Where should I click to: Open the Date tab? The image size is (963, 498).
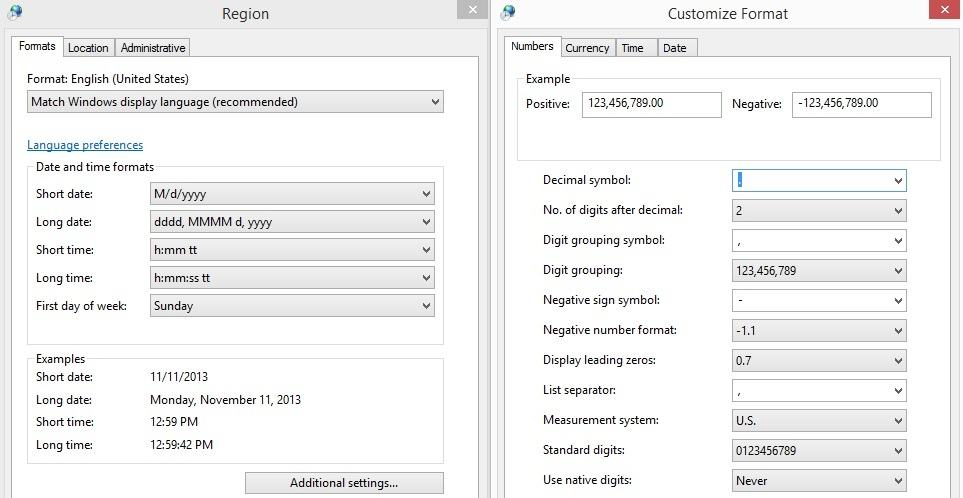point(675,48)
